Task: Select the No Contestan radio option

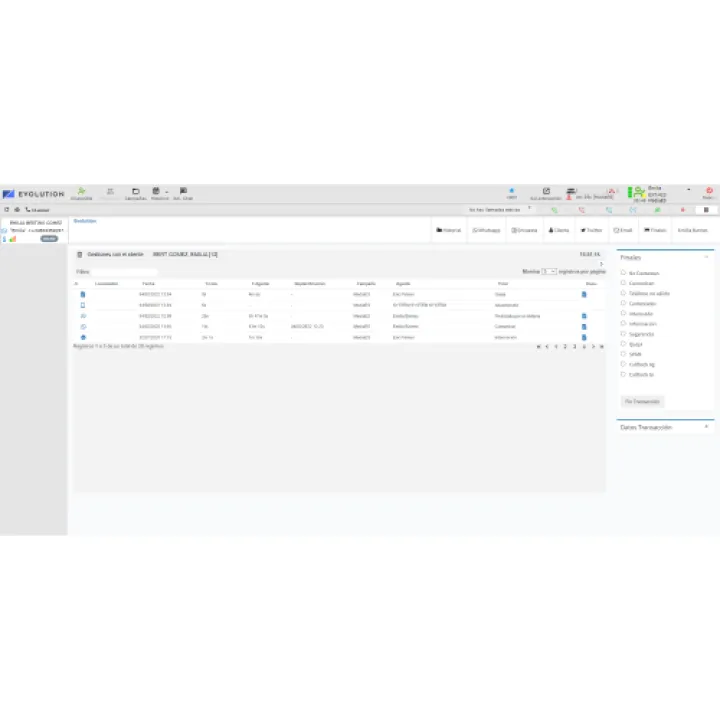Action: tap(624, 272)
